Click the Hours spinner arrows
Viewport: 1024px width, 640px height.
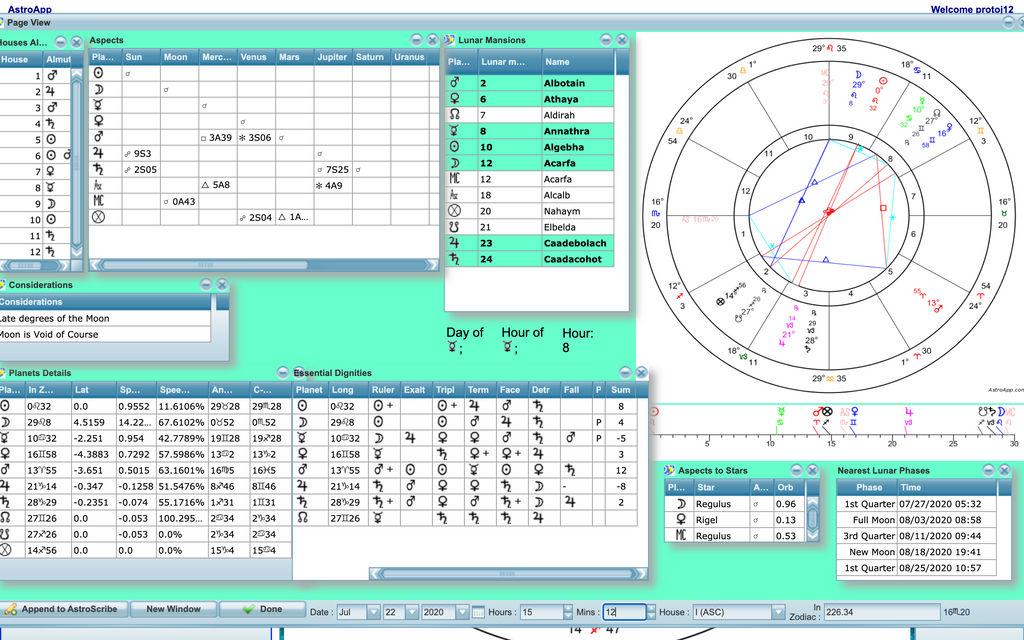pos(568,612)
